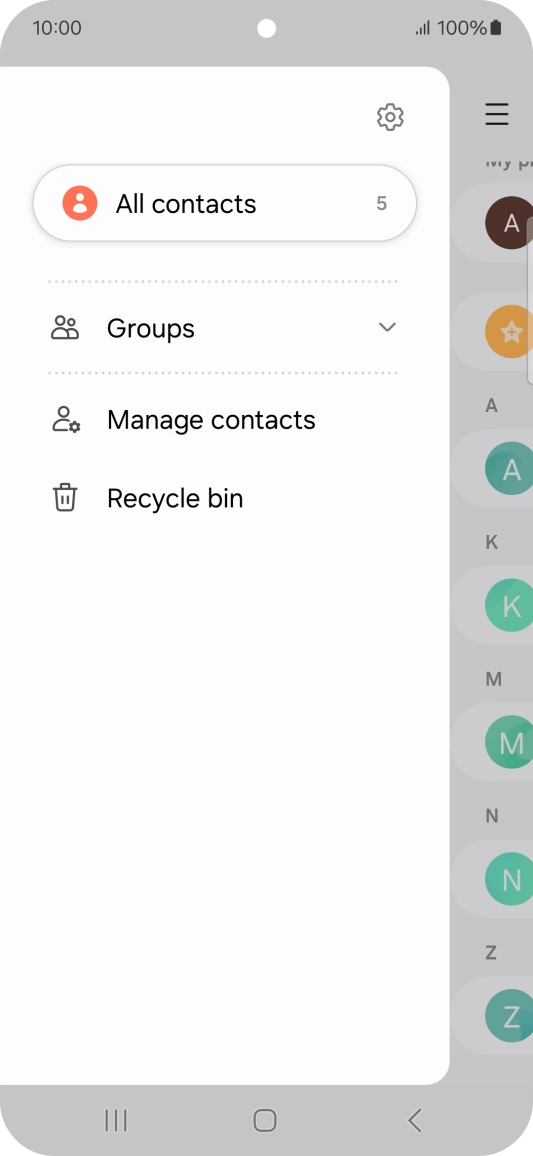Tap the orange star favorites avatar

(509, 333)
